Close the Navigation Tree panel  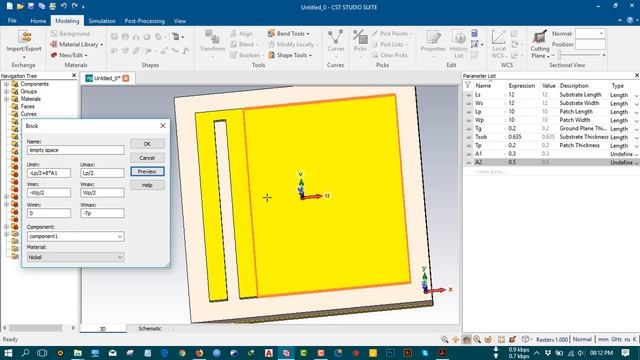[74, 76]
